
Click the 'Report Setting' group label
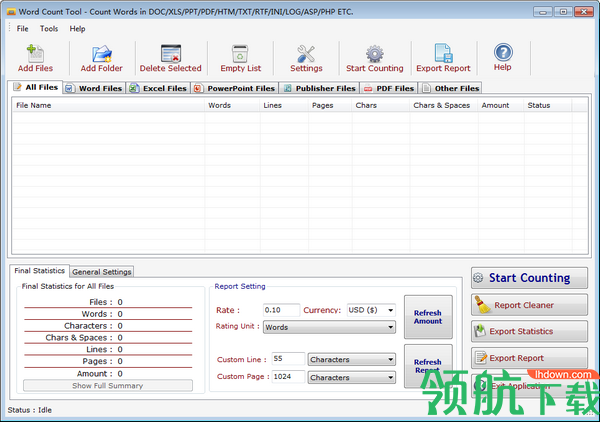click(x=240, y=286)
